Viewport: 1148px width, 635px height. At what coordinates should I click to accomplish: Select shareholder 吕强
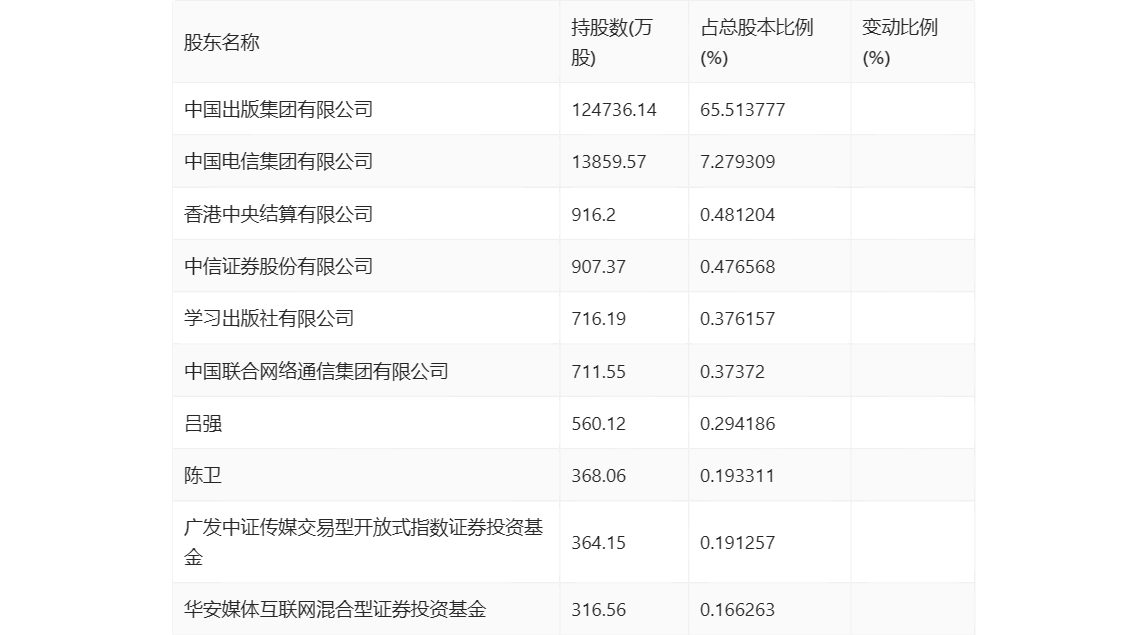pos(203,423)
